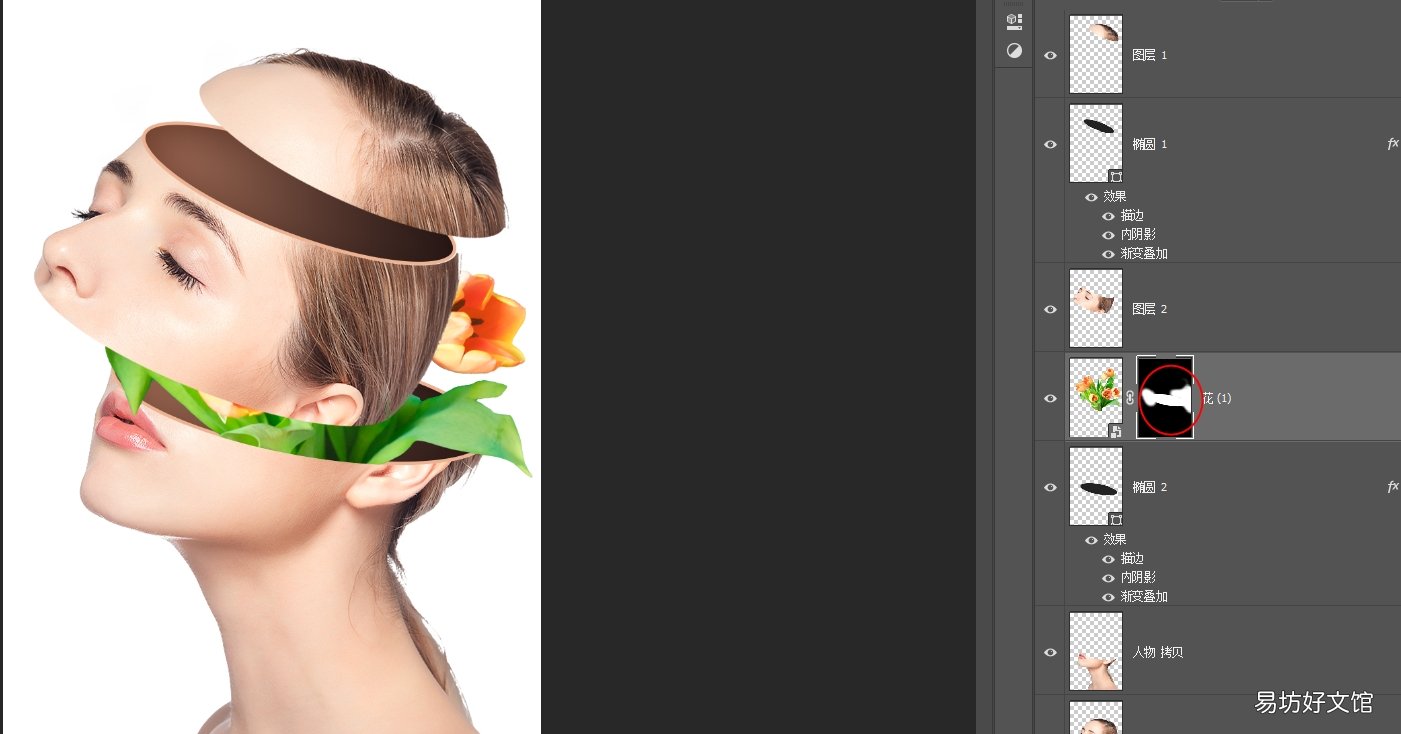Hide the 内阴影 effect on 椭圆 2

pyautogui.click(x=1108, y=578)
